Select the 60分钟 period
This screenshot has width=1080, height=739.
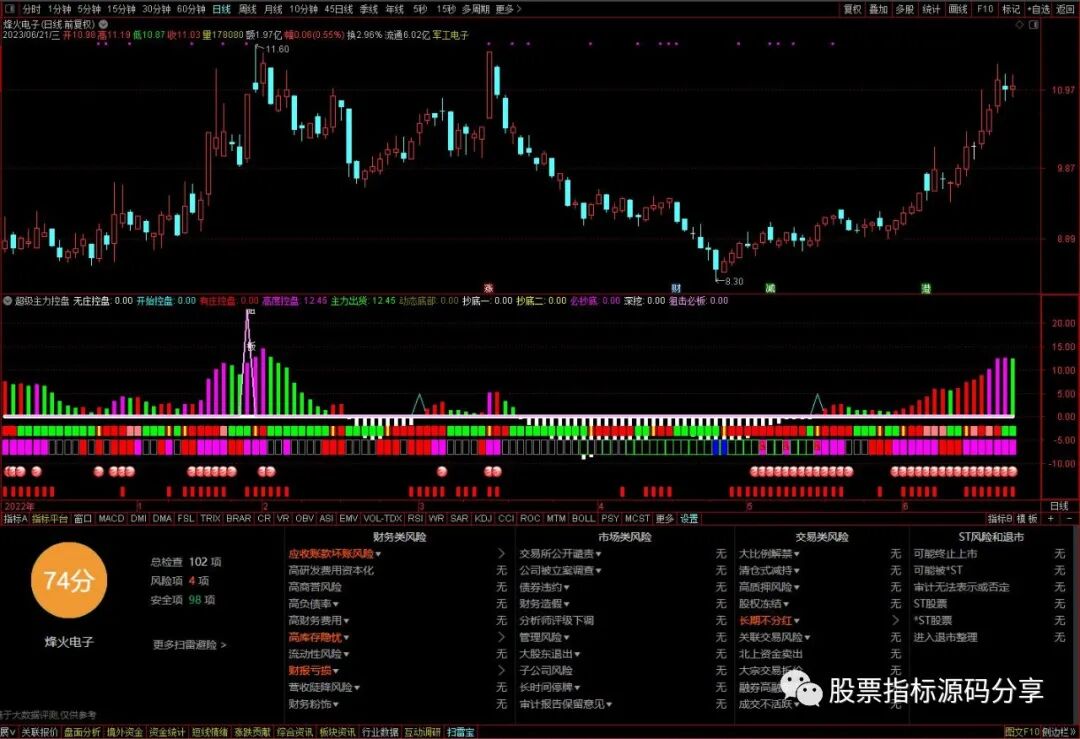[191, 9]
